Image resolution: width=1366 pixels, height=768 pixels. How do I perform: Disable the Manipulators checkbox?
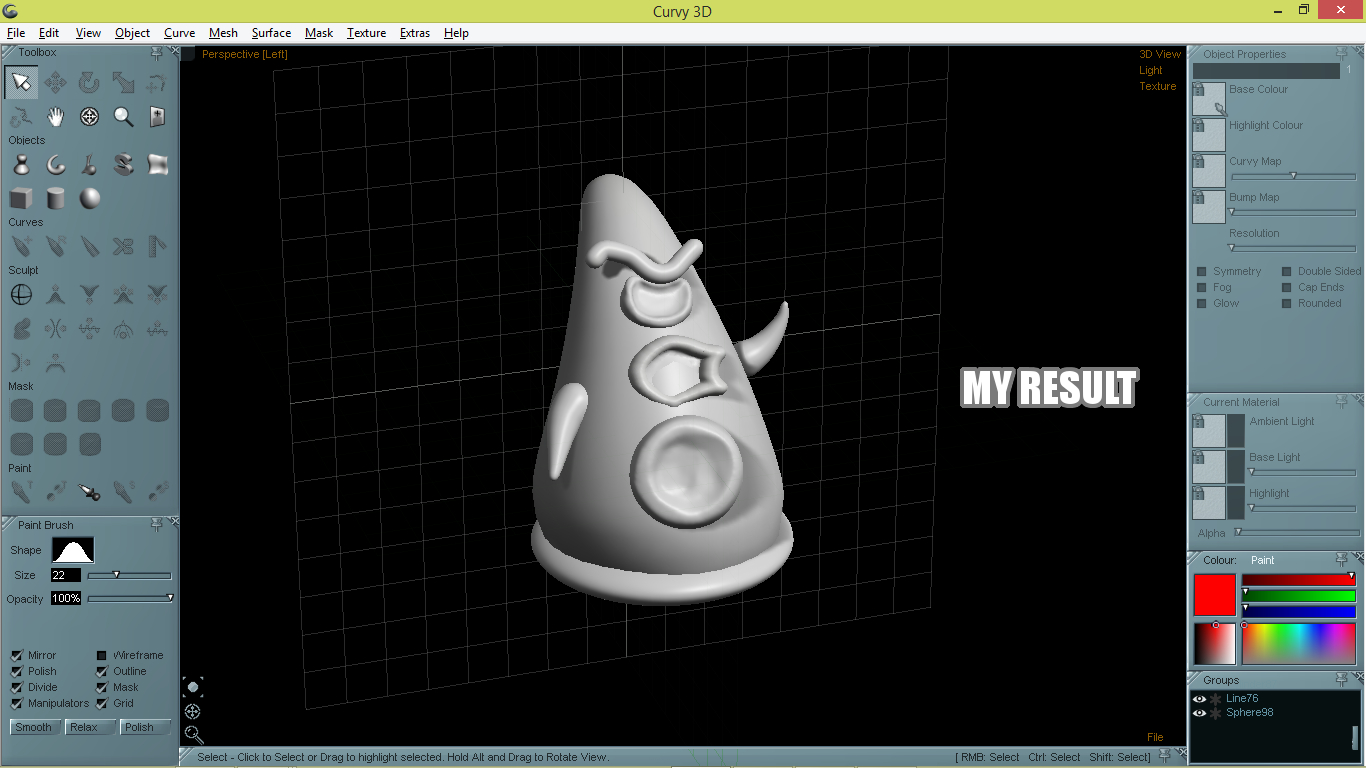click(17, 703)
